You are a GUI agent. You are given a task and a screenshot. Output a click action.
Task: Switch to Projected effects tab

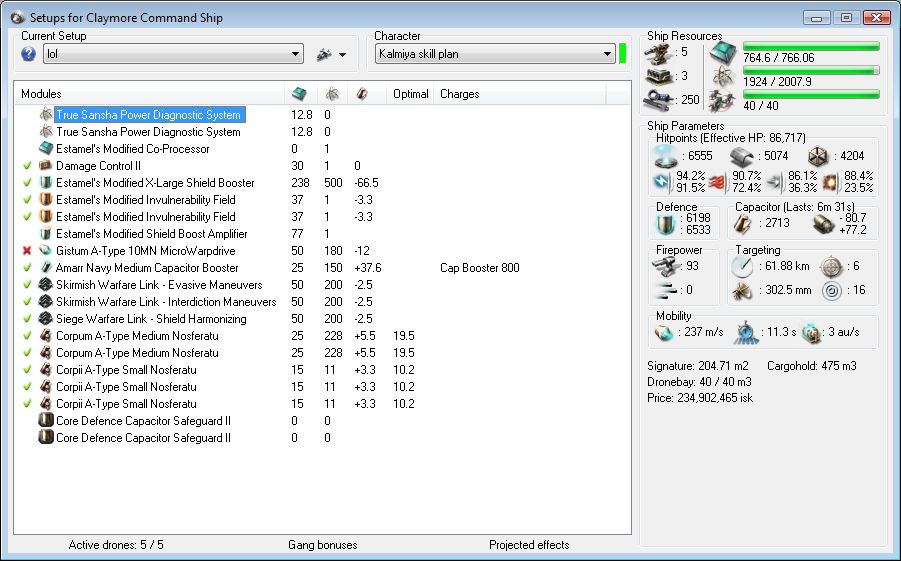pyautogui.click(x=529, y=545)
